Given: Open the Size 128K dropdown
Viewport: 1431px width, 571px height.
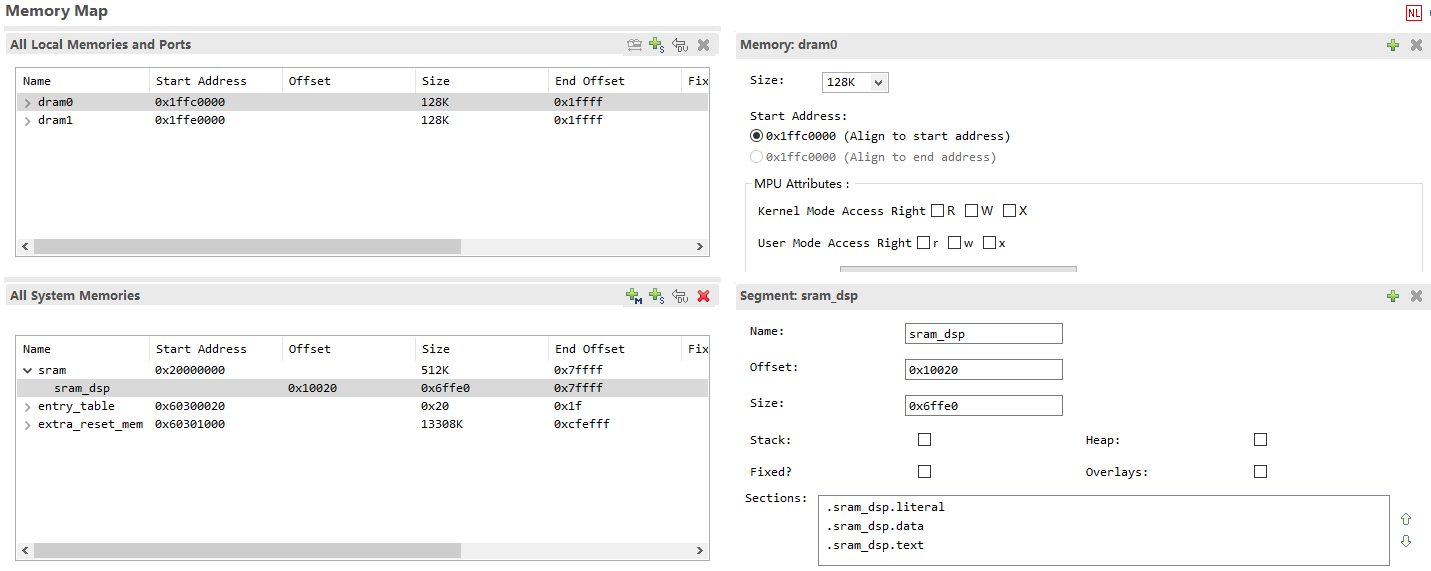Looking at the screenshot, I should [855, 83].
